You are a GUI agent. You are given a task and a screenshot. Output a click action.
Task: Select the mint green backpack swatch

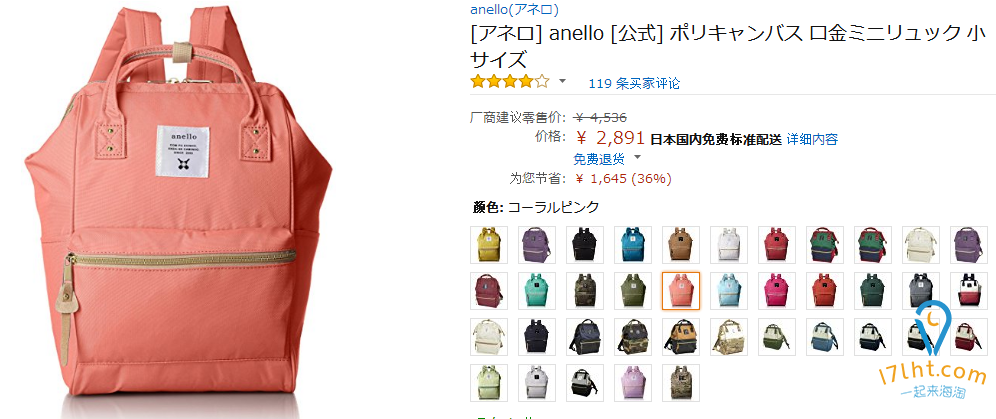(537, 291)
